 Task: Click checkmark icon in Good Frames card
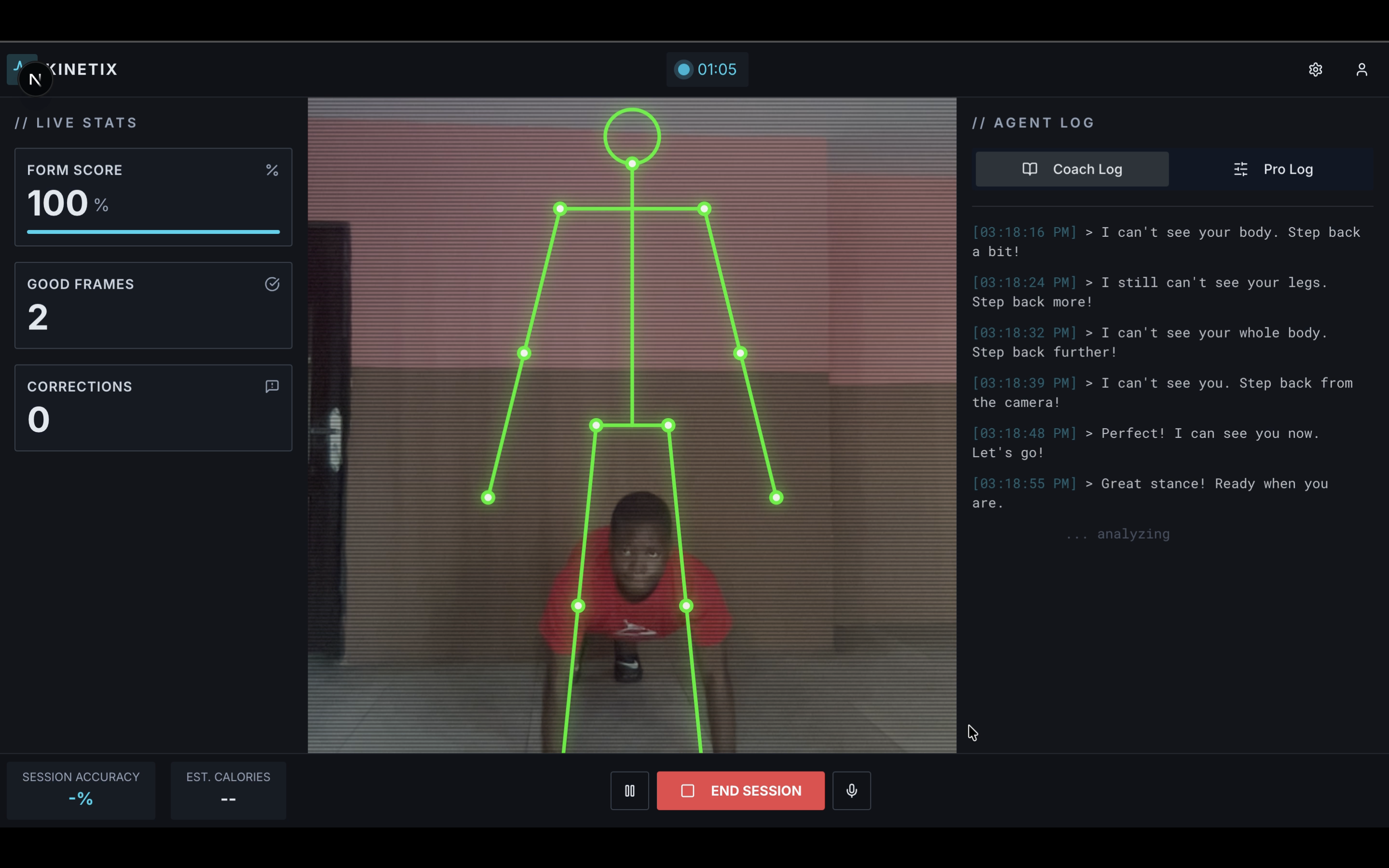coord(272,284)
